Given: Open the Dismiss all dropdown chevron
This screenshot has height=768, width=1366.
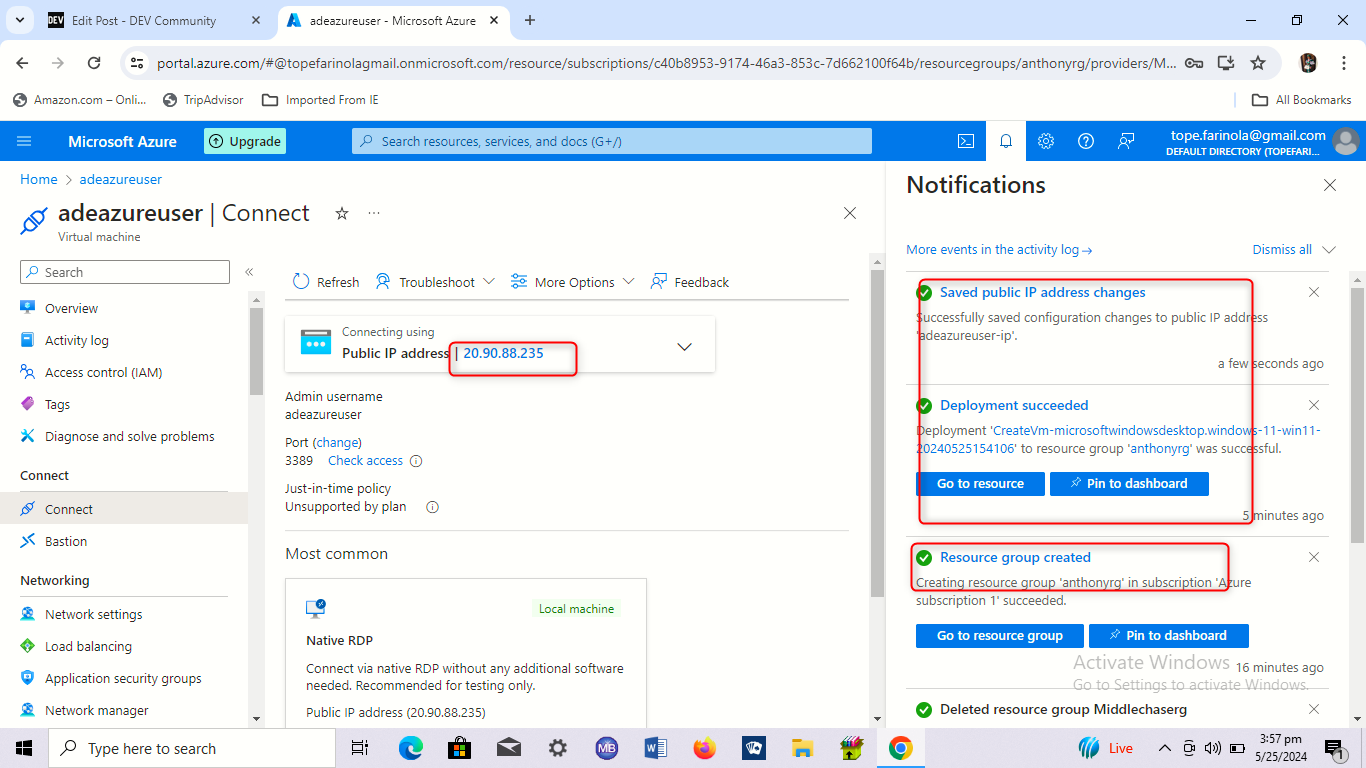Looking at the screenshot, I should (1328, 250).
